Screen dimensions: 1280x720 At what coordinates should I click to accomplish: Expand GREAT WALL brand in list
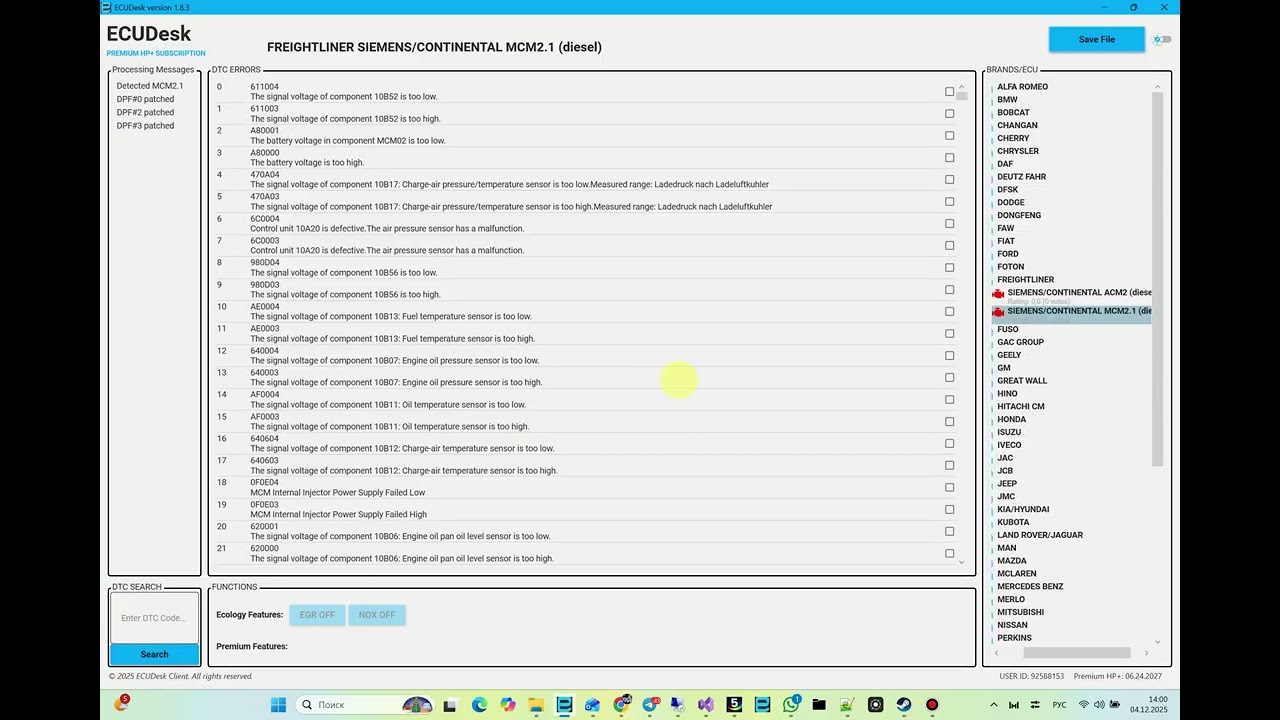click(1022, 381)
